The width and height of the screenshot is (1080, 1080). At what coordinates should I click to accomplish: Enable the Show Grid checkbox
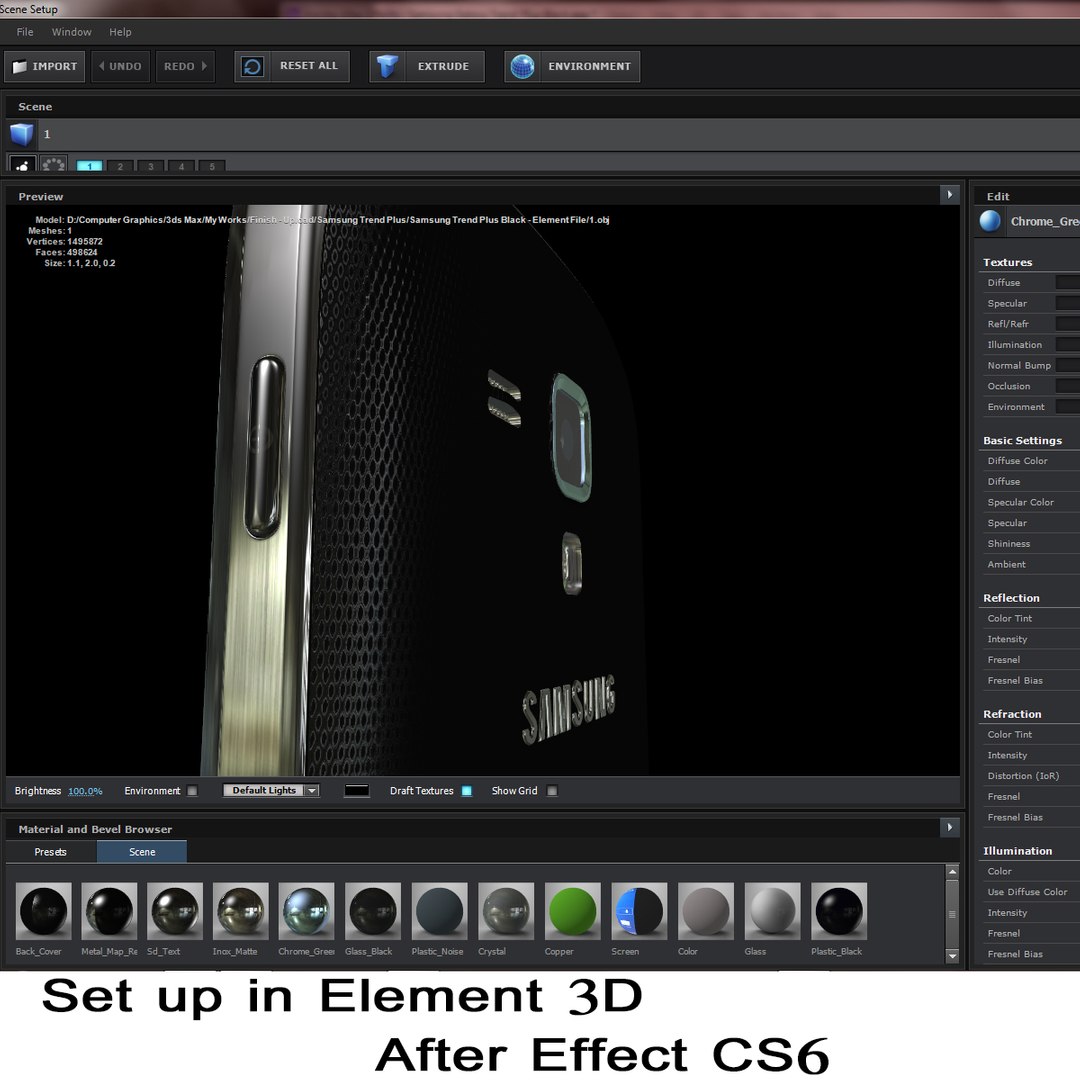click(x=552, y=791)
